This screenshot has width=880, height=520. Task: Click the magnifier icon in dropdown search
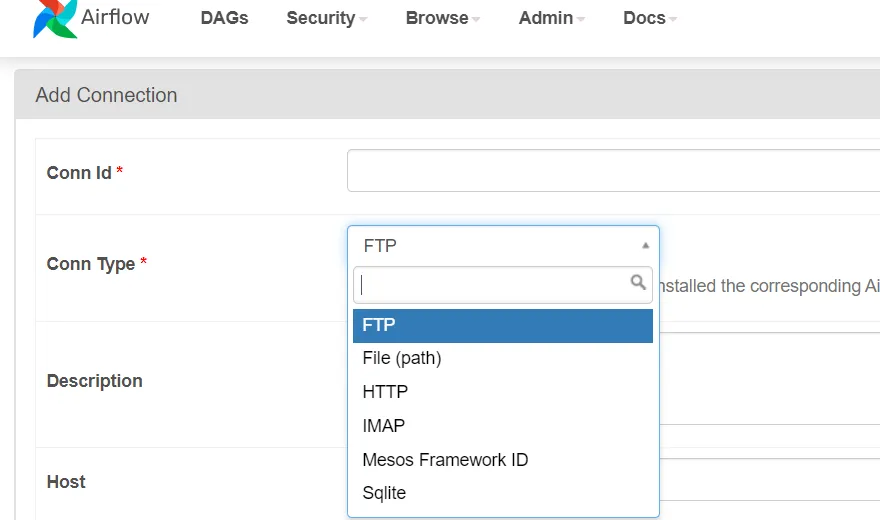pos(638,284)
